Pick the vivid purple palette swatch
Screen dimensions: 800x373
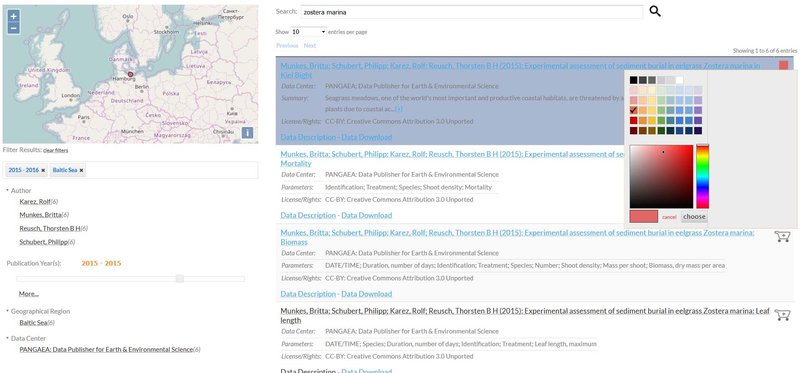698,120
